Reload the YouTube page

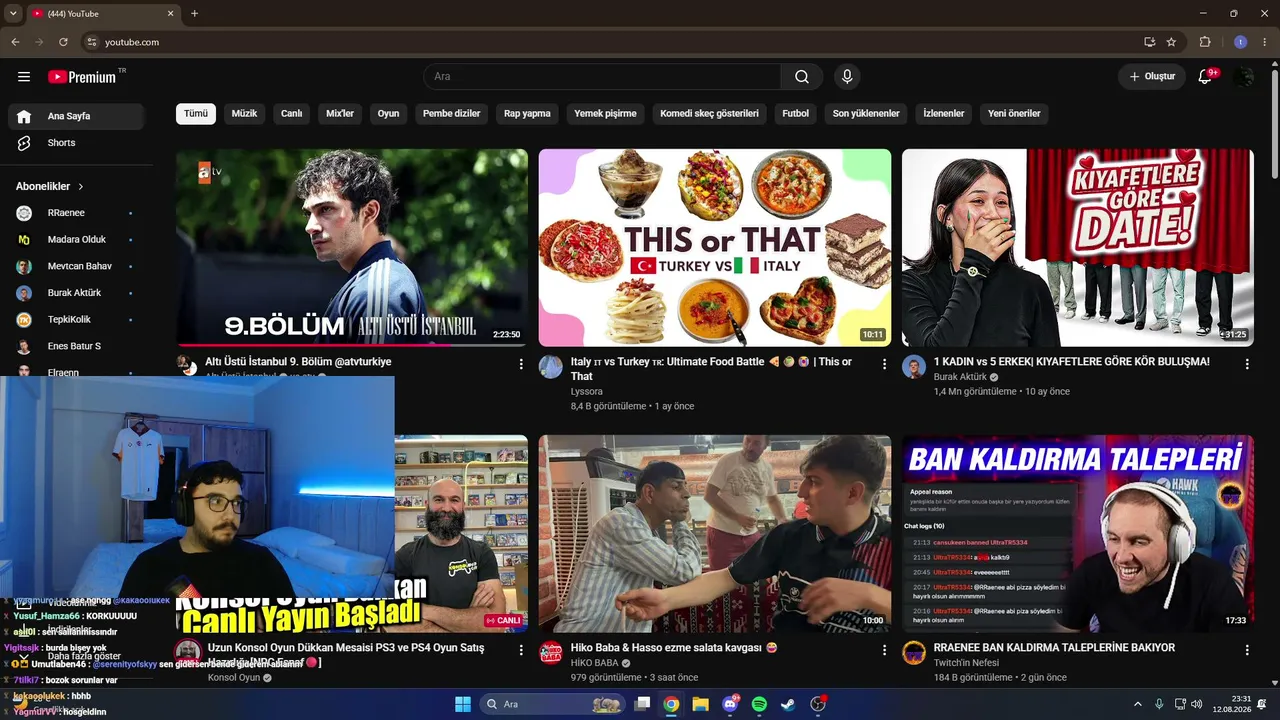[63, 42]
